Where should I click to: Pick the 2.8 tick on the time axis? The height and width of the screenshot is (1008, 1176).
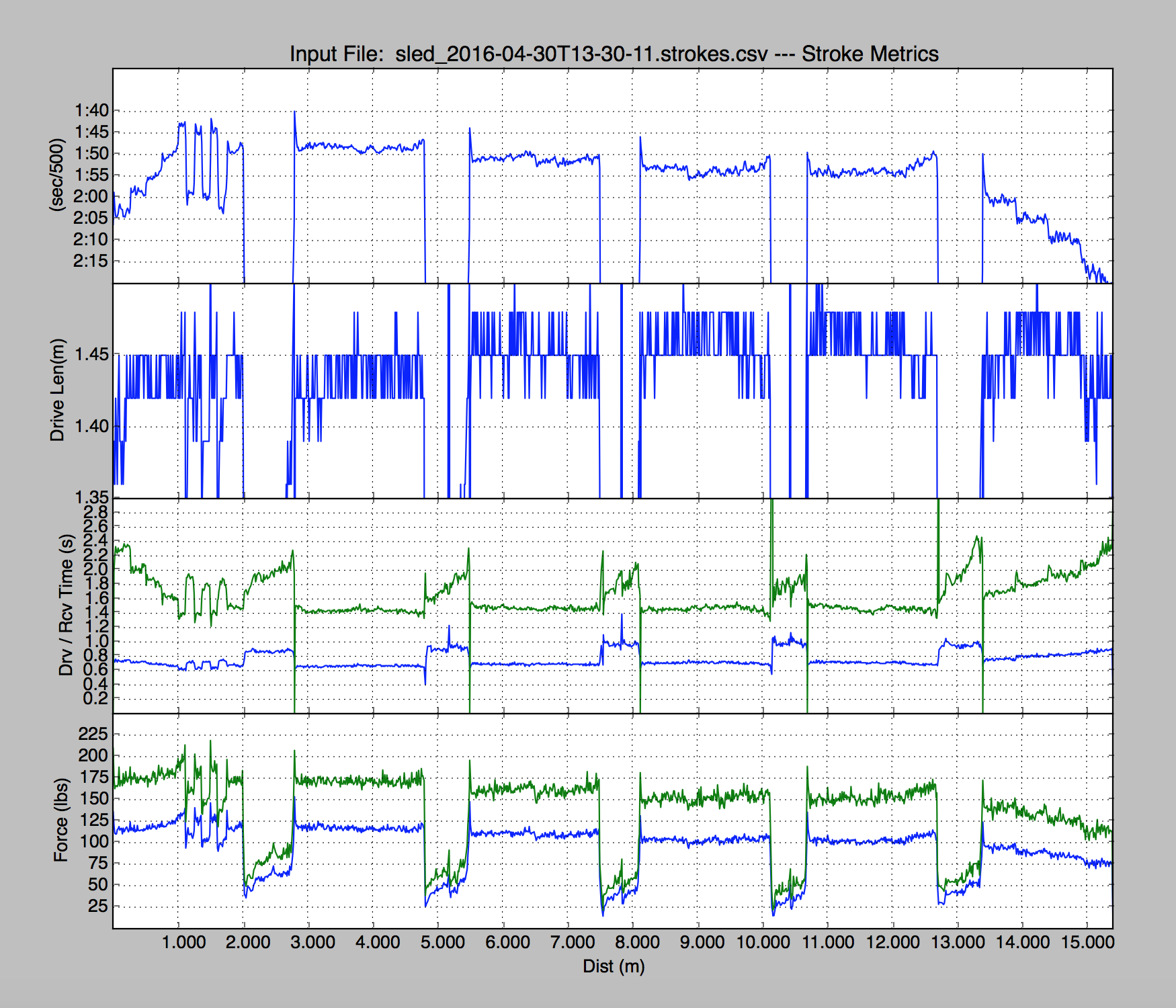(95, 512)
